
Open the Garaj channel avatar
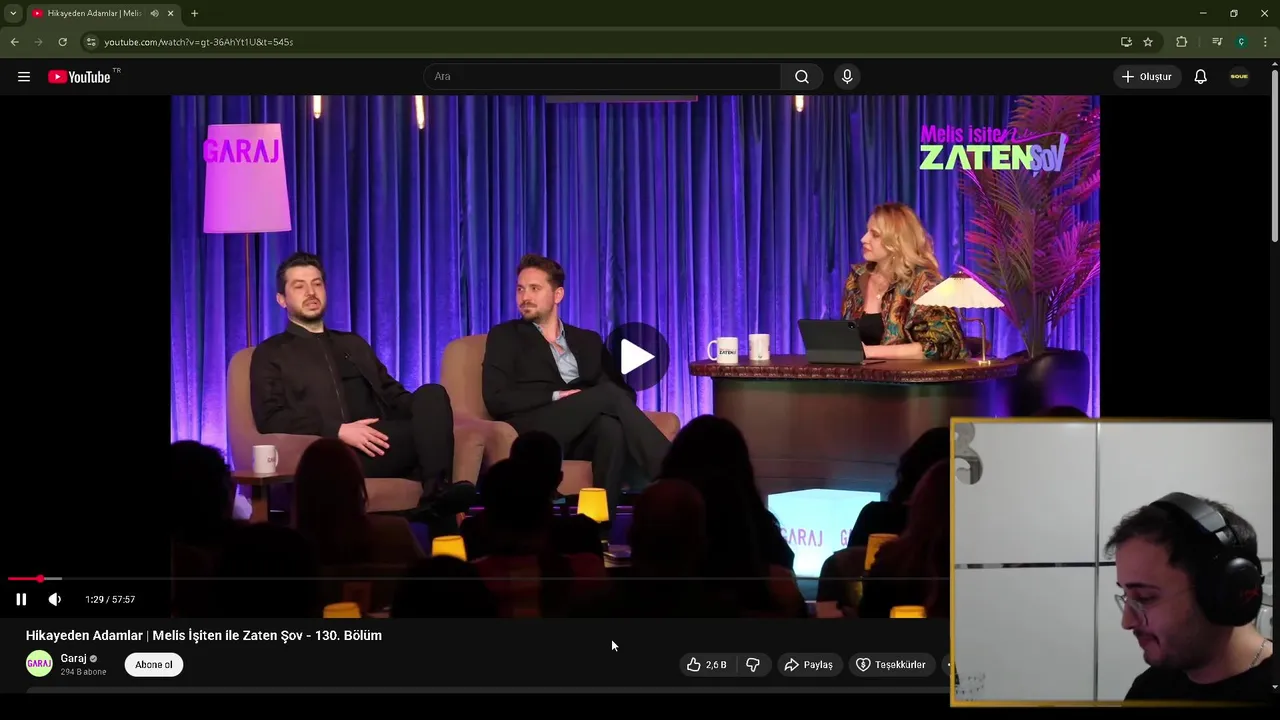pyautogui.click(x=39, y=663)
